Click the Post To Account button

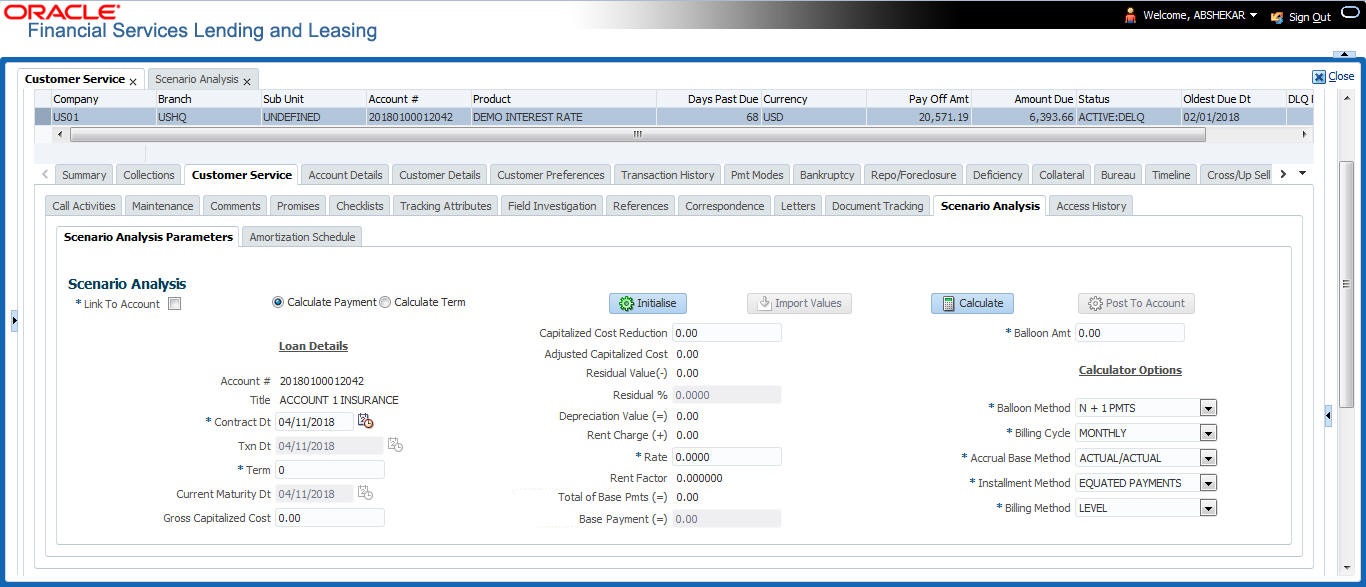[x=1136, y=303]
